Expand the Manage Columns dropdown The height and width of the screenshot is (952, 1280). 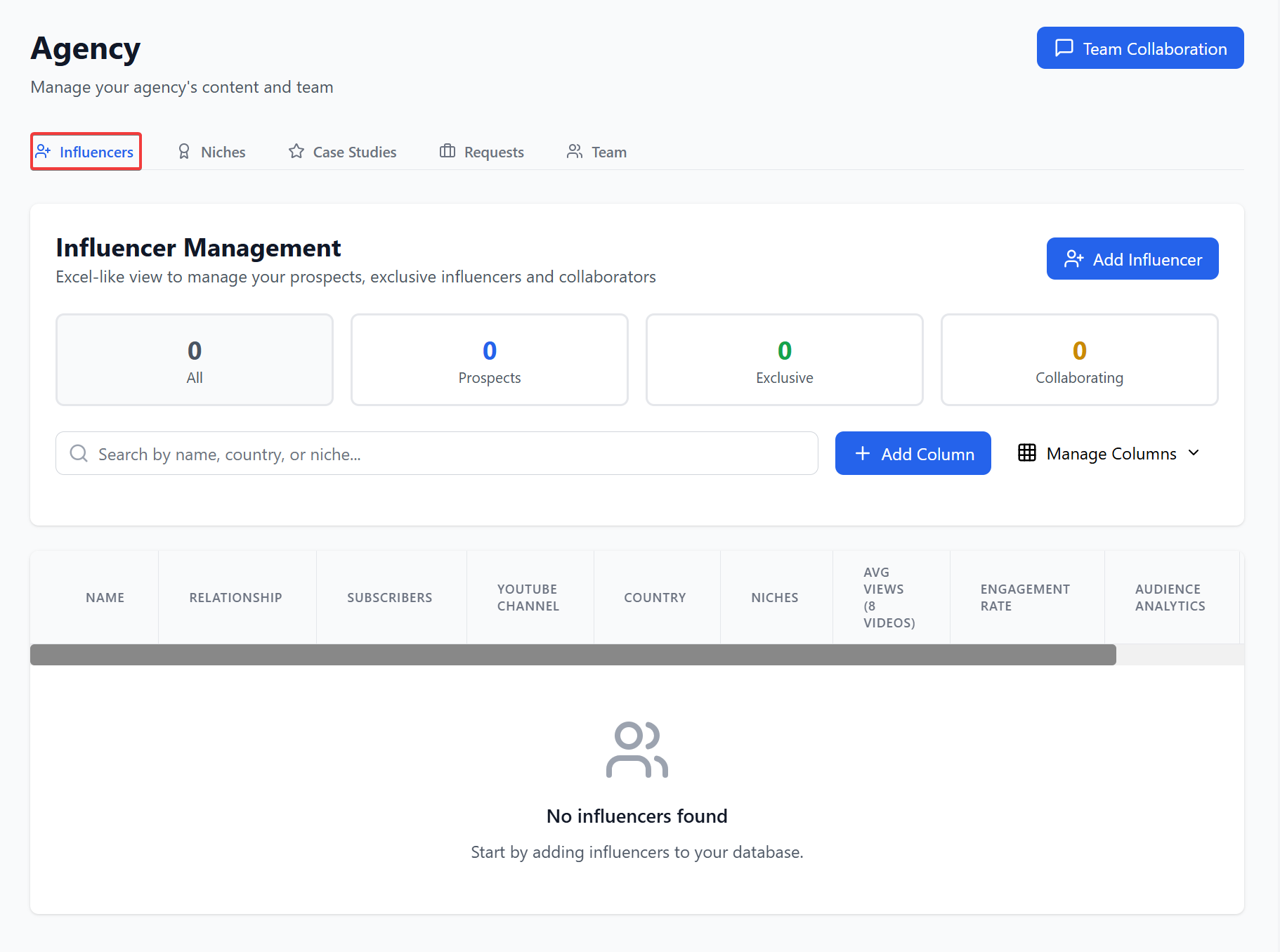click(x=1109, y=453)
